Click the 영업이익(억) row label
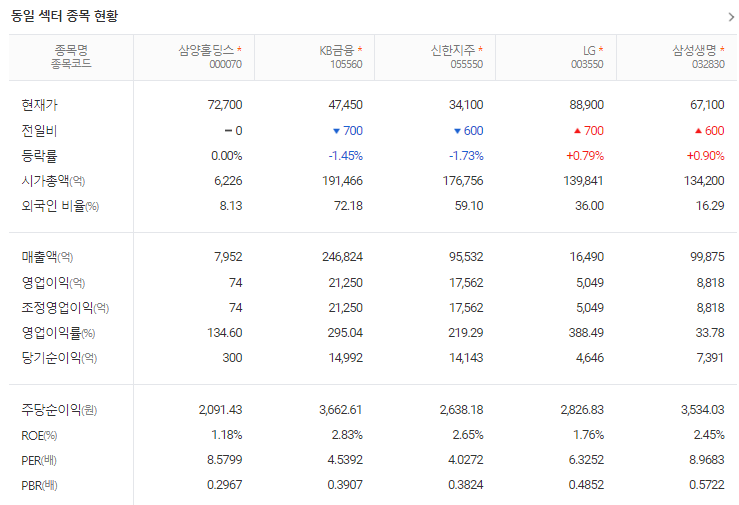Screen dimensions: 739x505 point(53,283)
